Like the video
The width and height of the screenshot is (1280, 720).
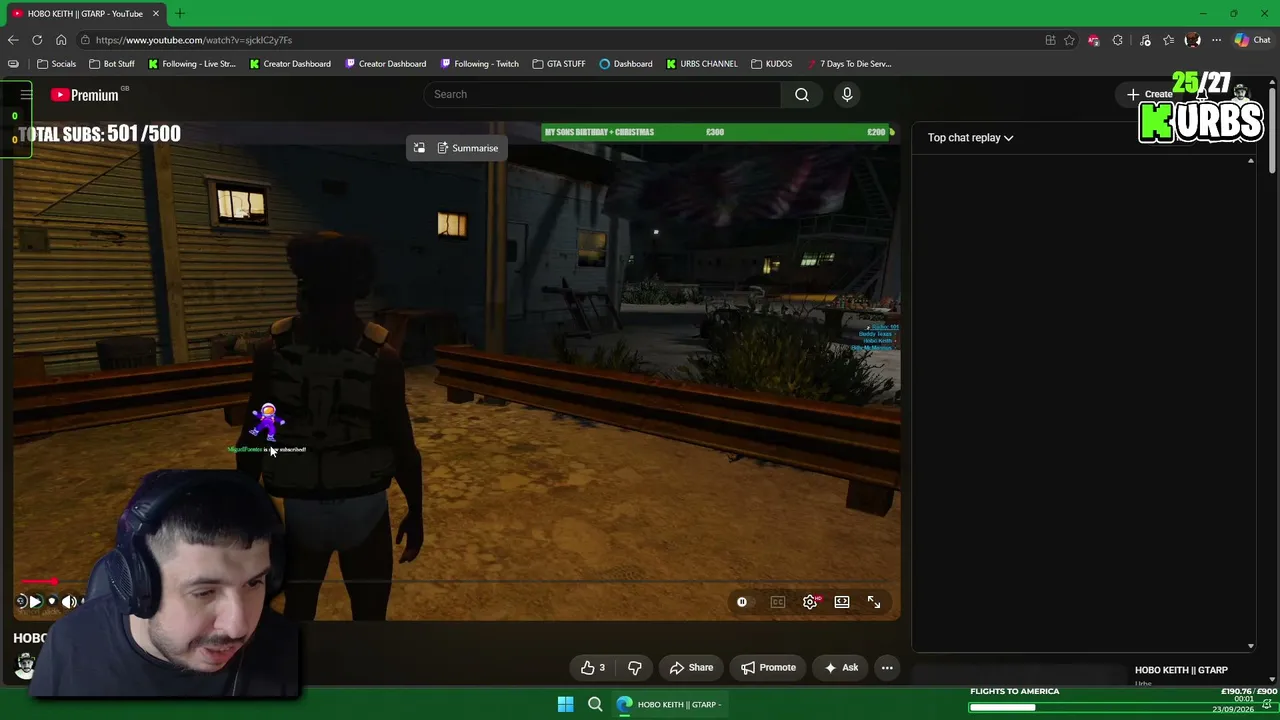593,668
